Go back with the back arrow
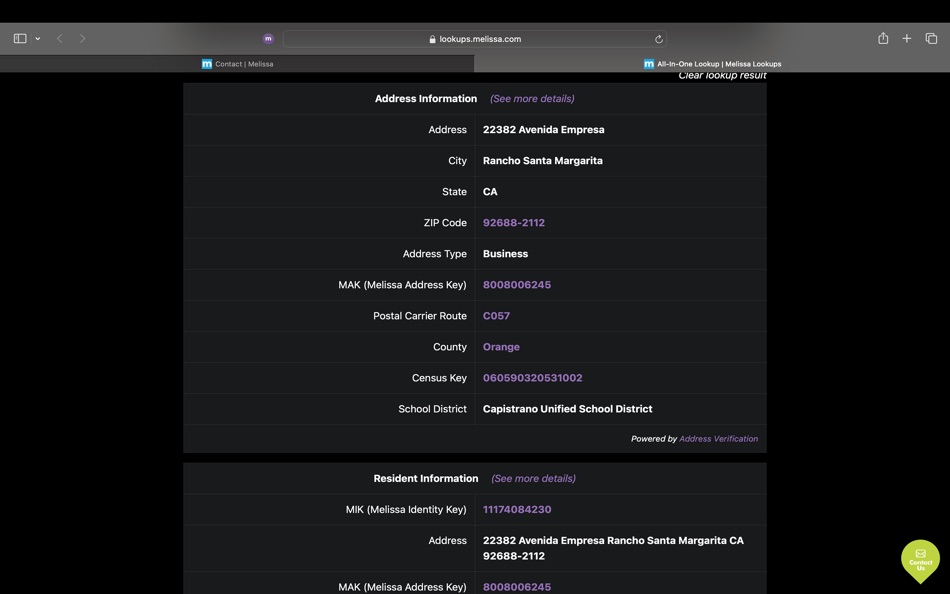This screenshot has height=594, width=950. click(x=59, y=38)
